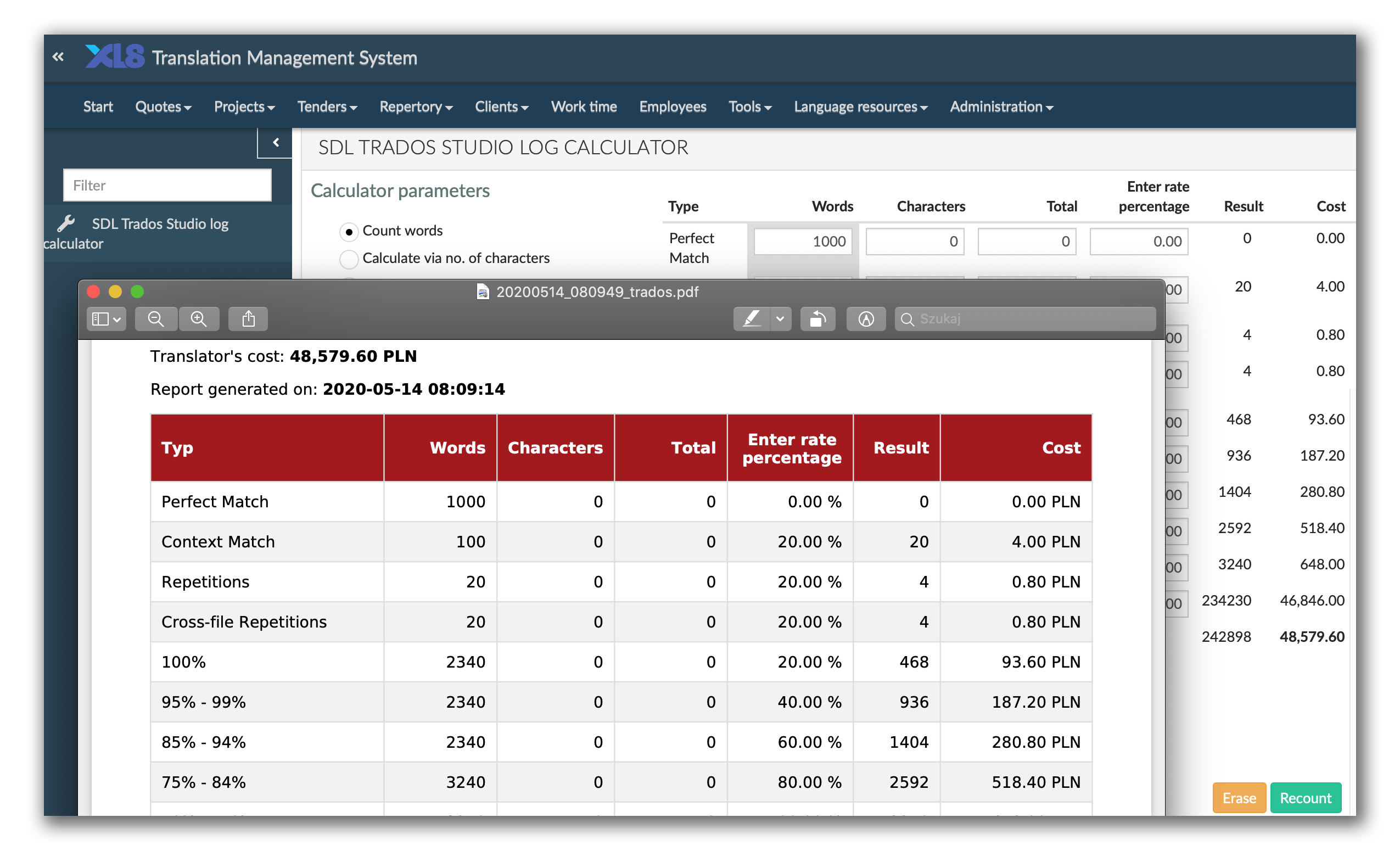1400x851 pixels.
Task: Go to the Start menu item
Action: 98,107
